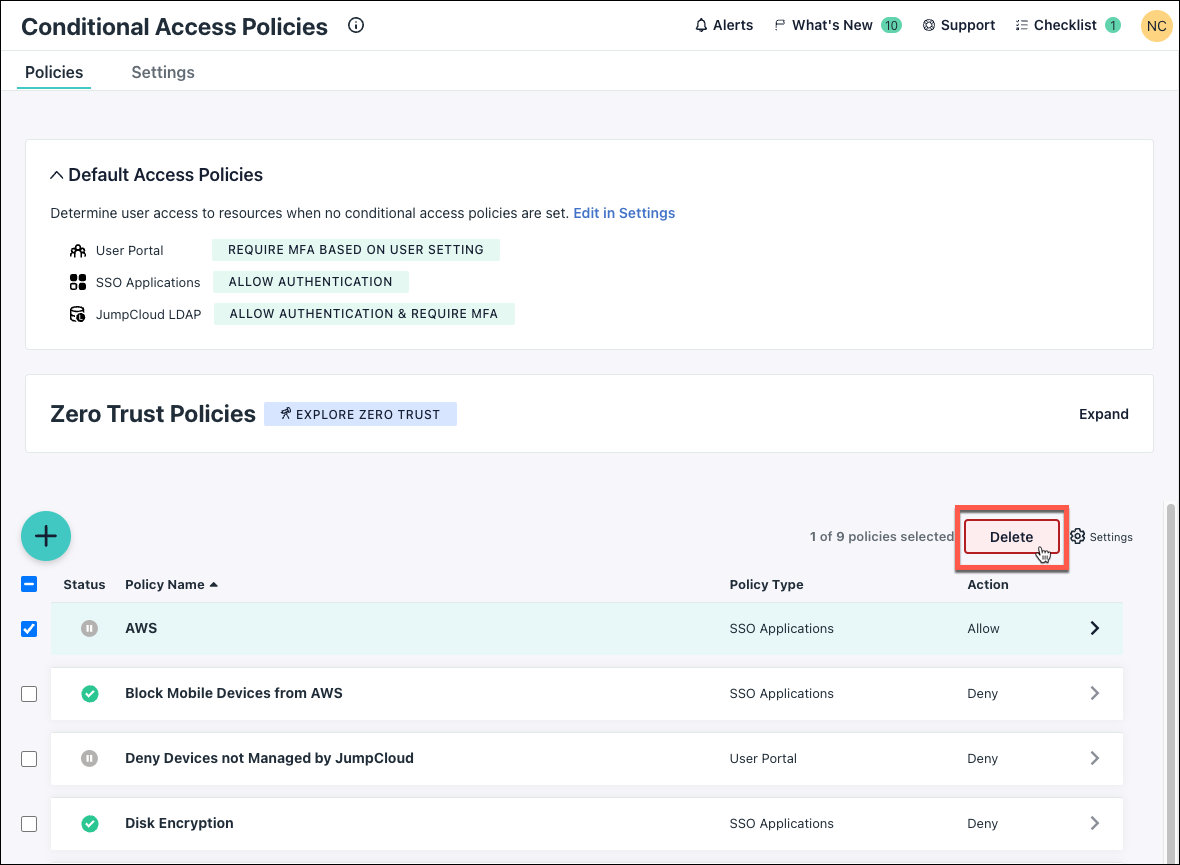The height and width of the screenshot is (865, 1180).
Task: Expand the Zero Trust Policies section
Action: coord(1104,413)
